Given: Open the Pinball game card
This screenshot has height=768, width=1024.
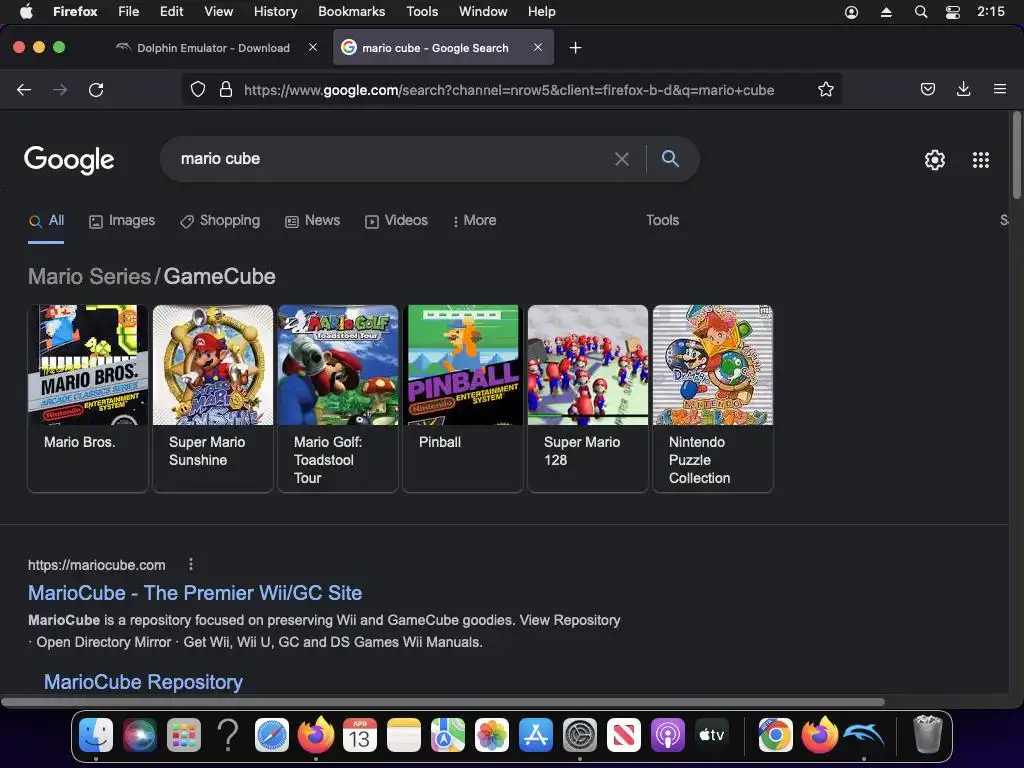Looking at the screenshot, I should tap(463, 398).
